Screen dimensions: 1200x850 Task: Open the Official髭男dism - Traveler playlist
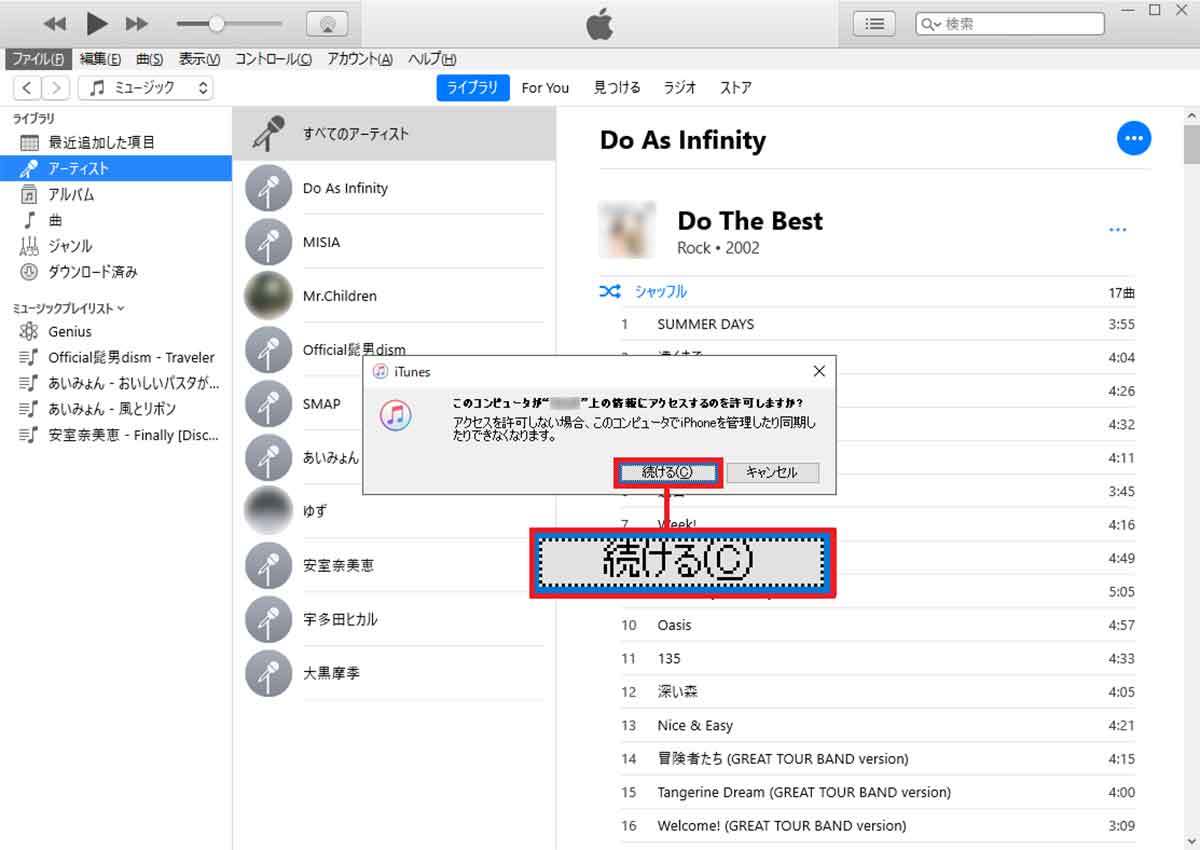(116, 357)
